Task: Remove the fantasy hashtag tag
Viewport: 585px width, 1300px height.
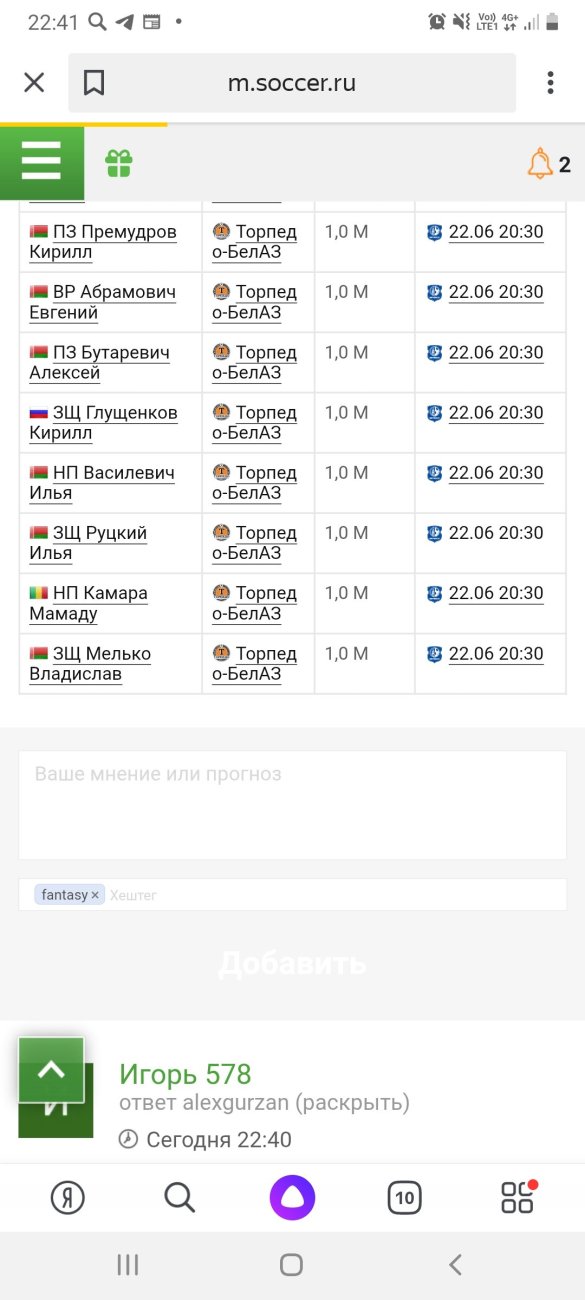Action: pyautogui.click(x=95, y=895)
